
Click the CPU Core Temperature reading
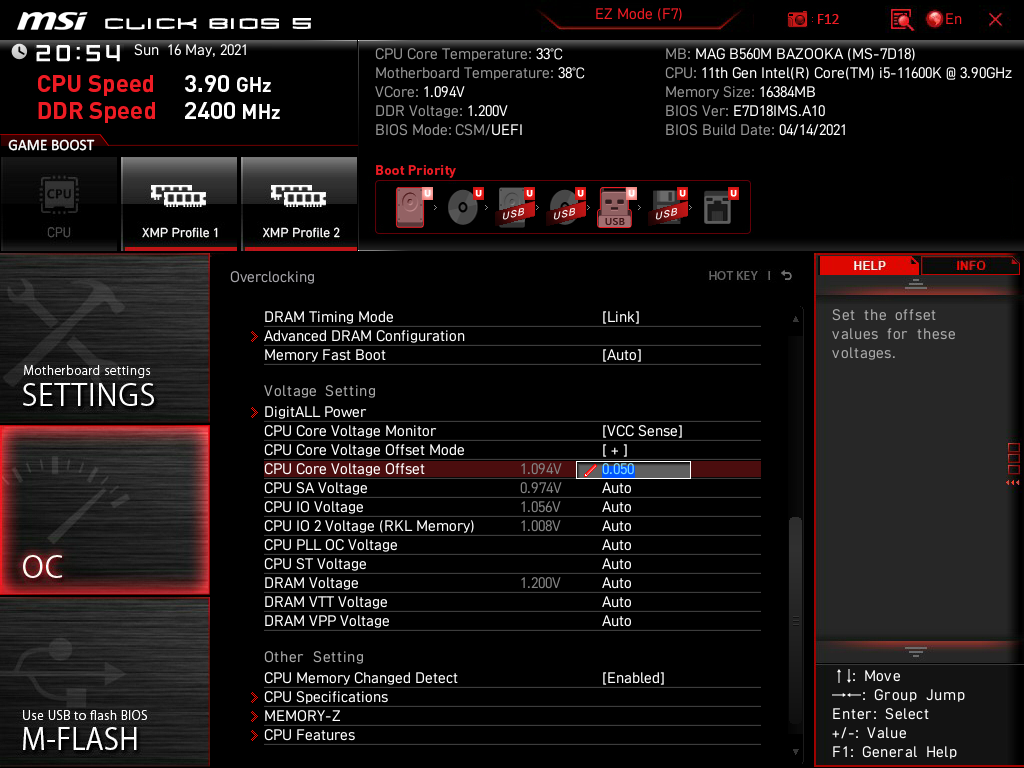468,54
